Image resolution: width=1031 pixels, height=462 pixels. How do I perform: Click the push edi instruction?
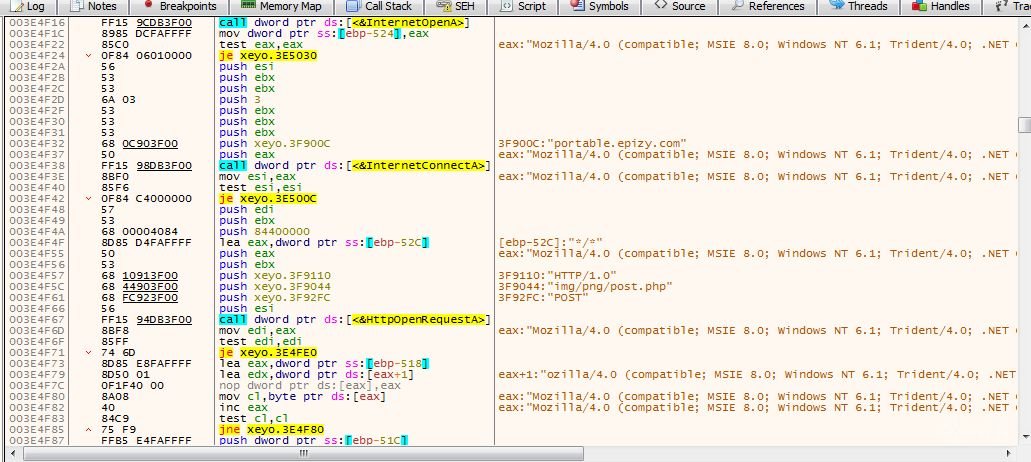click(247, 210)
